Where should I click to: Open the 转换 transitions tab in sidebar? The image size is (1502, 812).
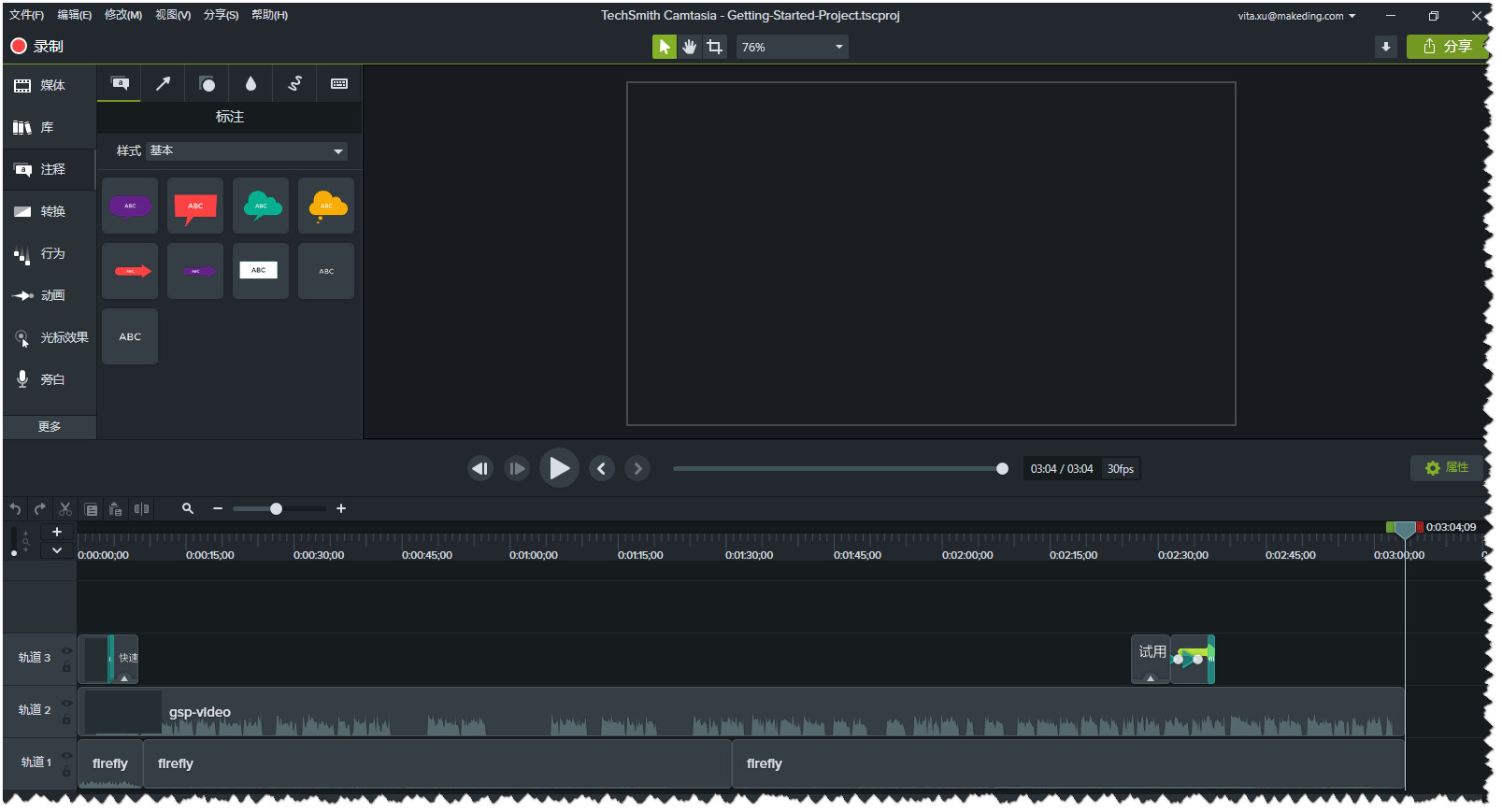point(50,212)
